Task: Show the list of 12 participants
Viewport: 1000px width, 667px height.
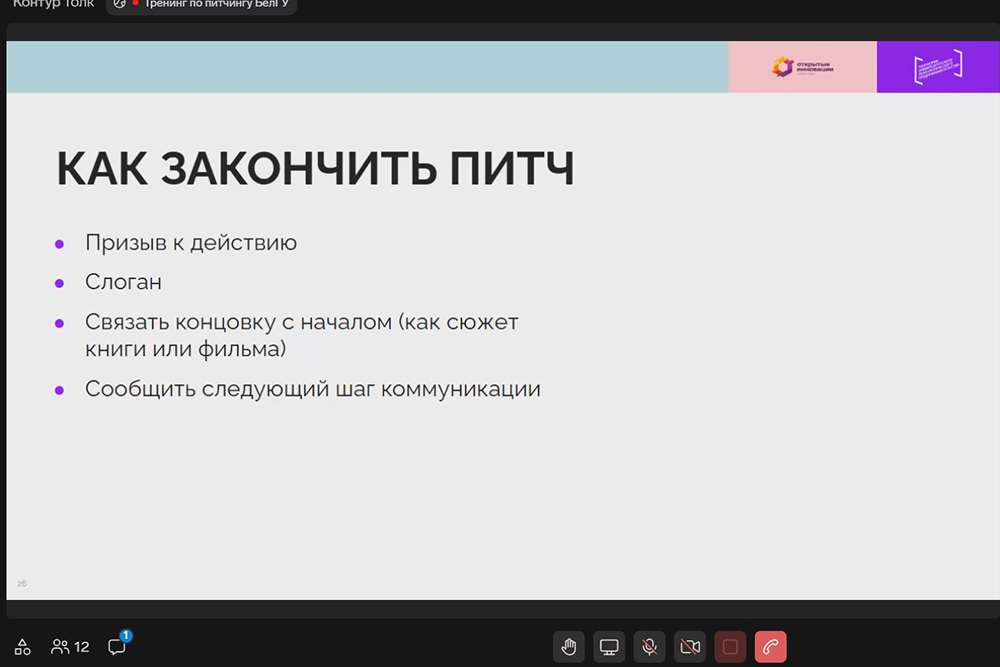Action: click(x=70, y=647)
